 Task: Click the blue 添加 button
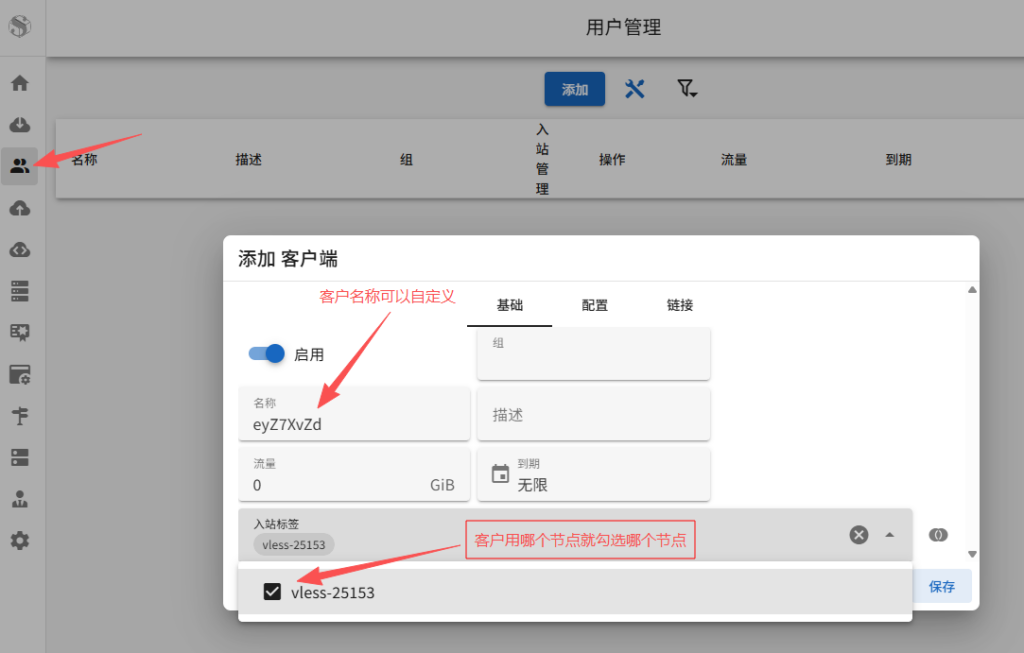[574, 89]
